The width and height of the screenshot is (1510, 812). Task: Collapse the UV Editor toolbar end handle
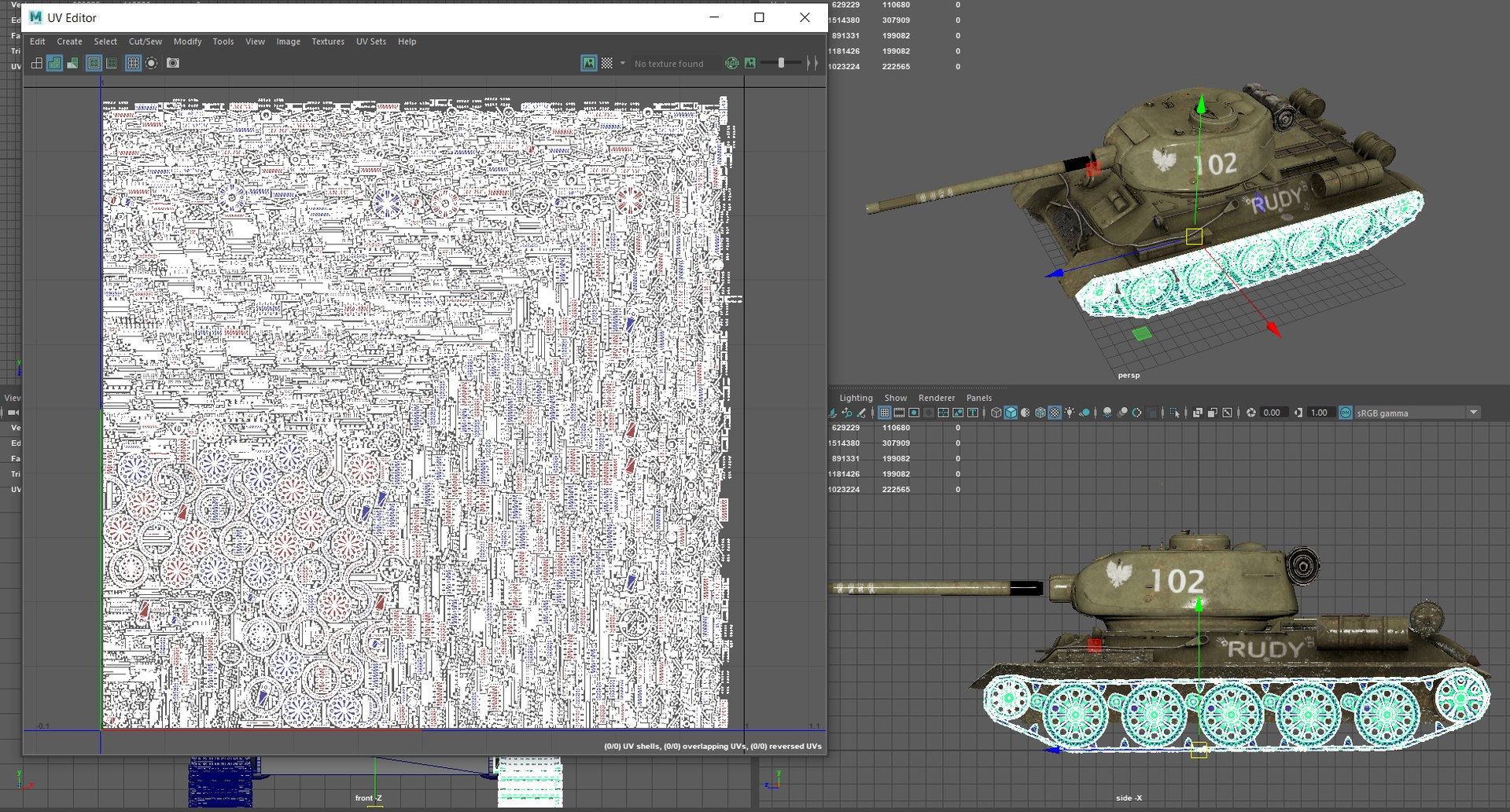tap(813, 63)
